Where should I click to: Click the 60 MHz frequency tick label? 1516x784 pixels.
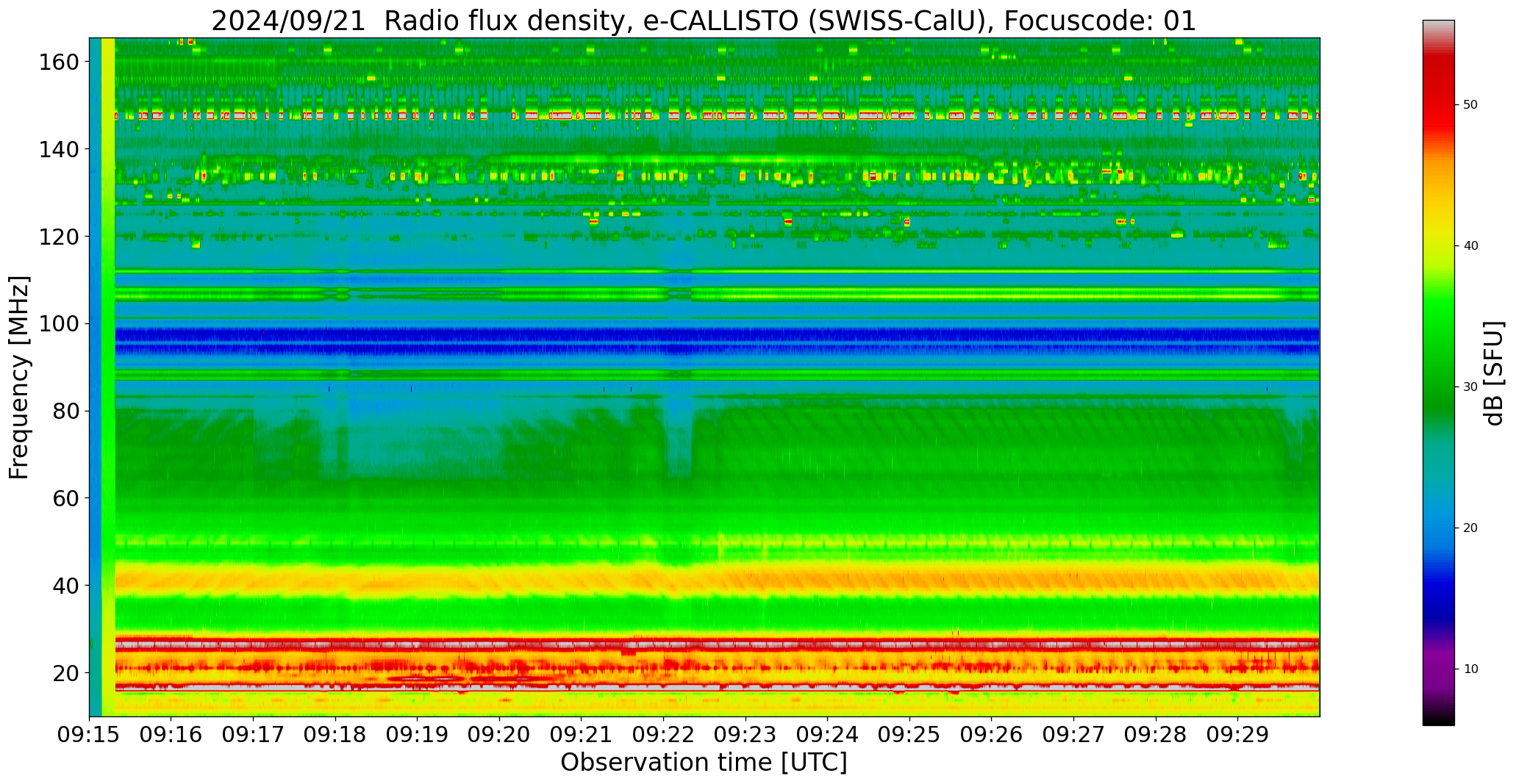(65, 498)
